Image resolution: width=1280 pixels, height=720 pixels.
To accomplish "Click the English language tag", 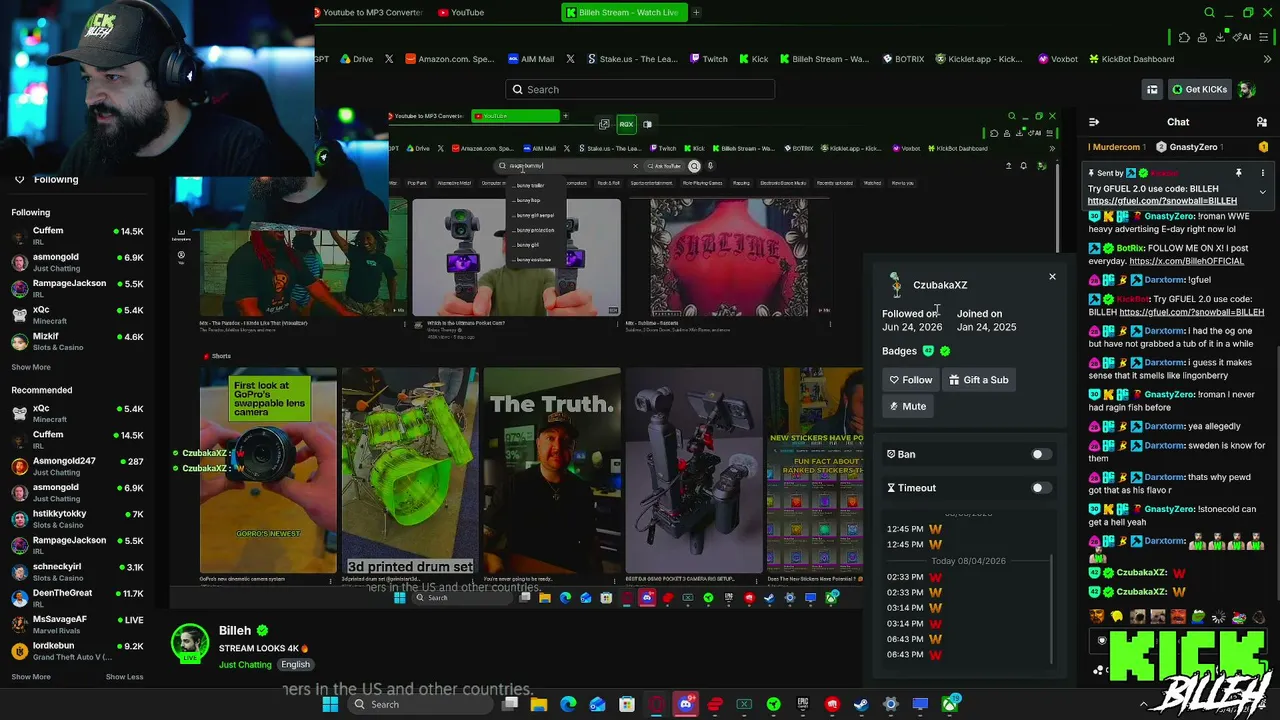I will [x=295, y=665].
